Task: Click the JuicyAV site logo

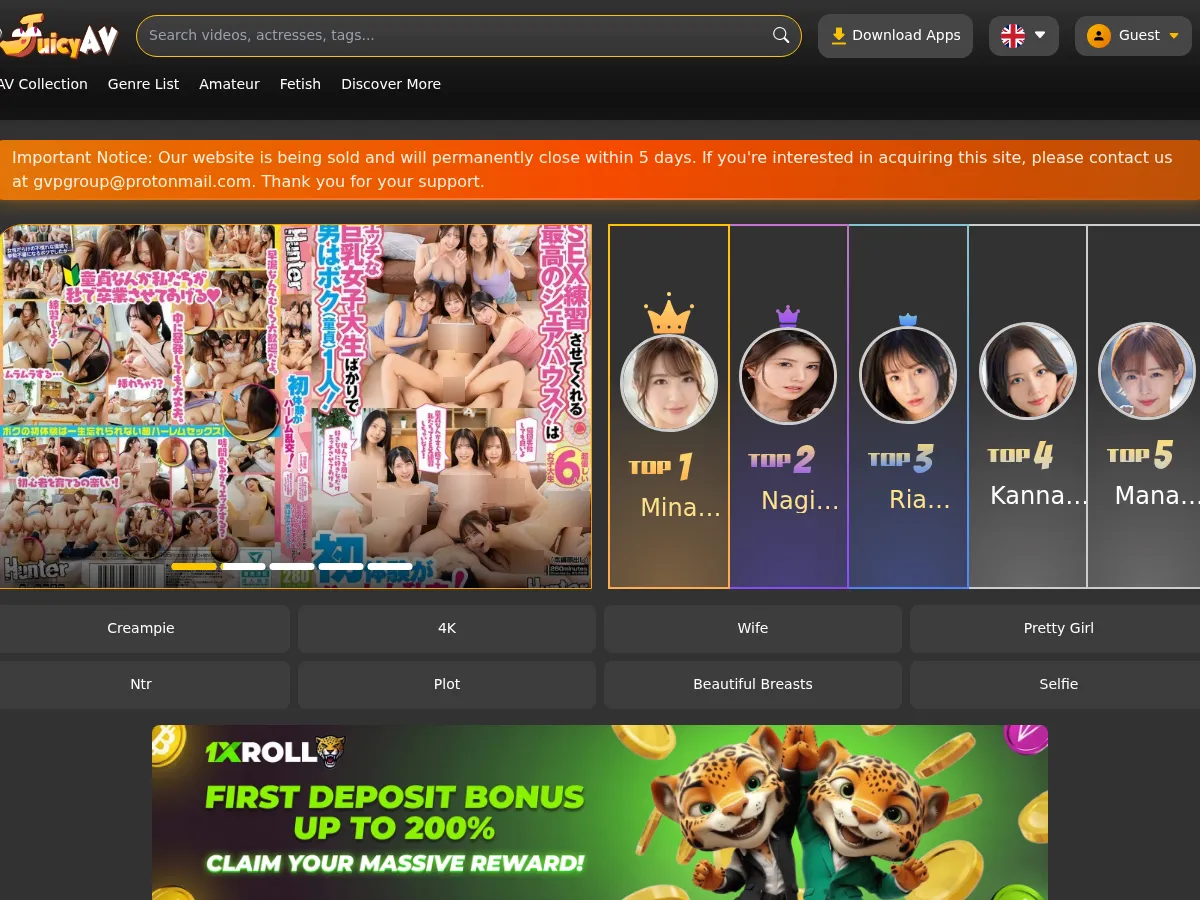Action: click(x=58, y=36)
